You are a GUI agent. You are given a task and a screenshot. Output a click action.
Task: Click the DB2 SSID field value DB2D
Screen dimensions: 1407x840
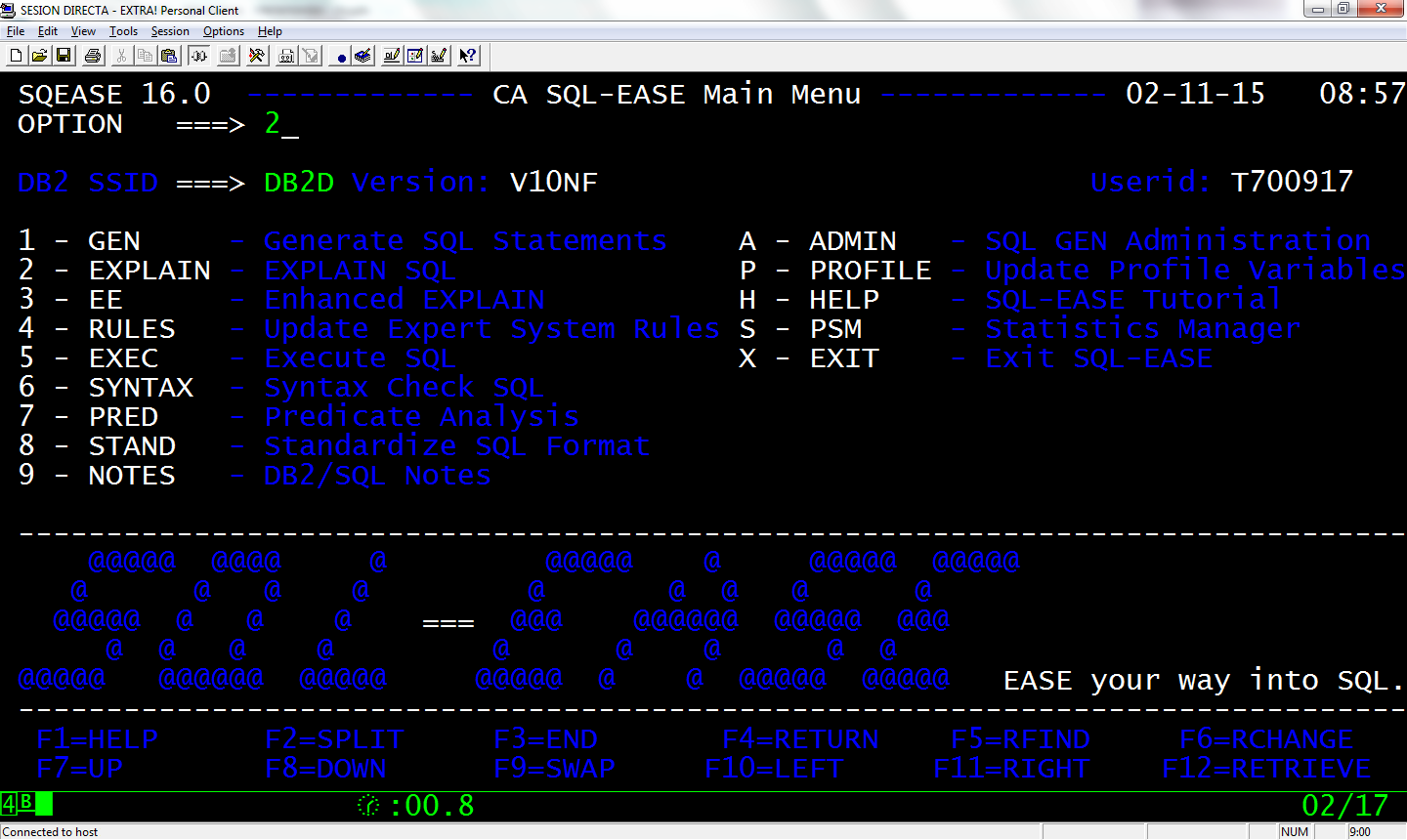point(299,183)
